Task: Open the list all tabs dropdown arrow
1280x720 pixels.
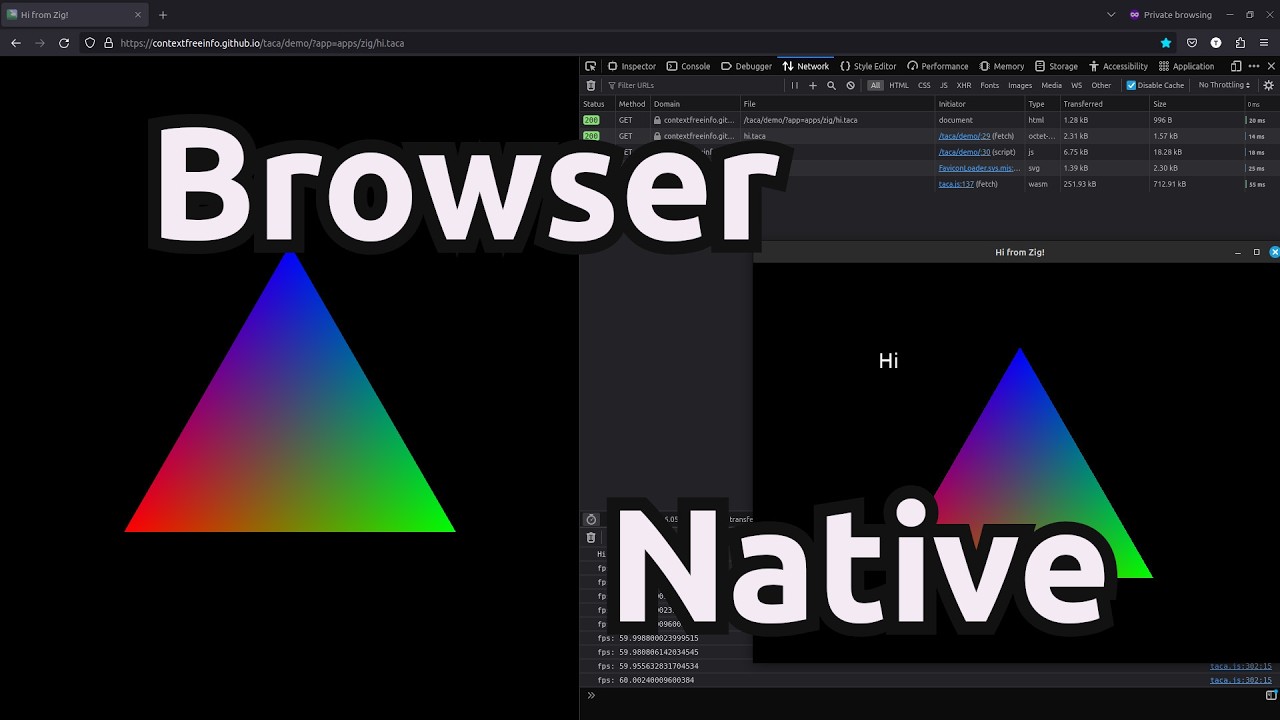Action: point(1111,15)
